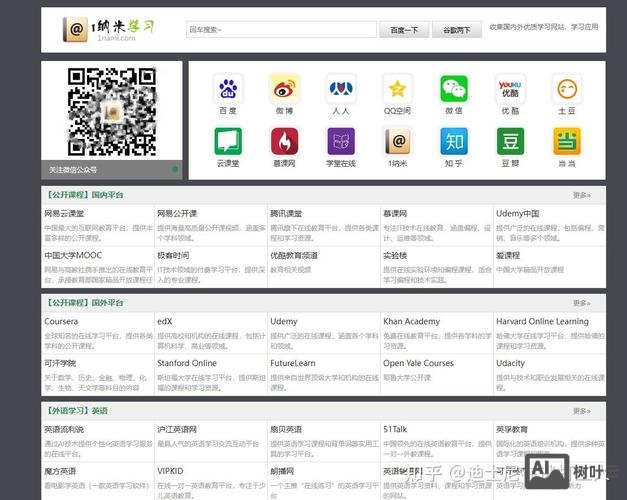The height and width of the screenshot is (500, 627).
Task: Open the WeChat (微信) icon
Action: pos(454,88)
